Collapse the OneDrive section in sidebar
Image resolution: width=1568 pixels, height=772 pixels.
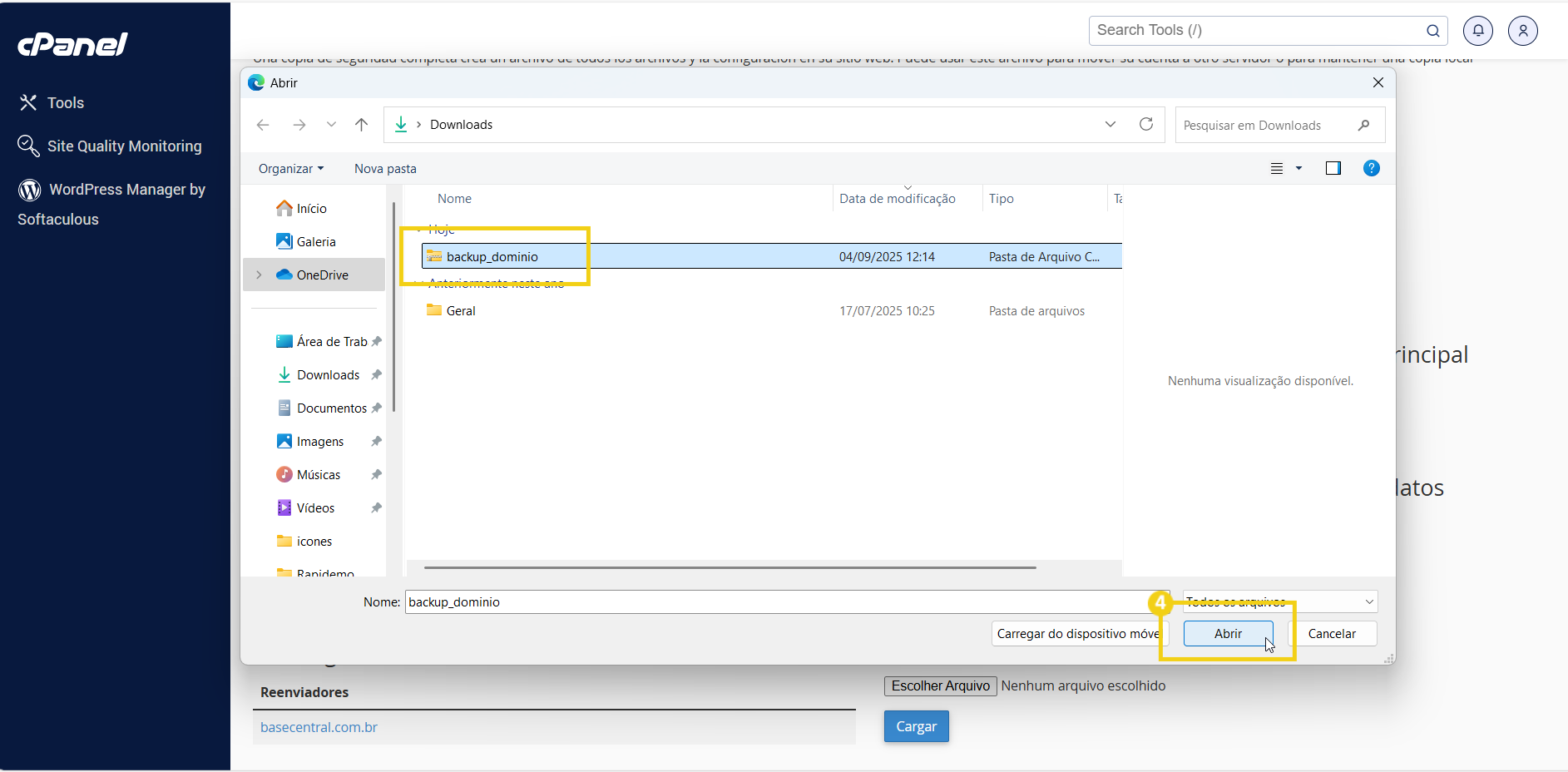pyautogui.click(x=259, y=274)
